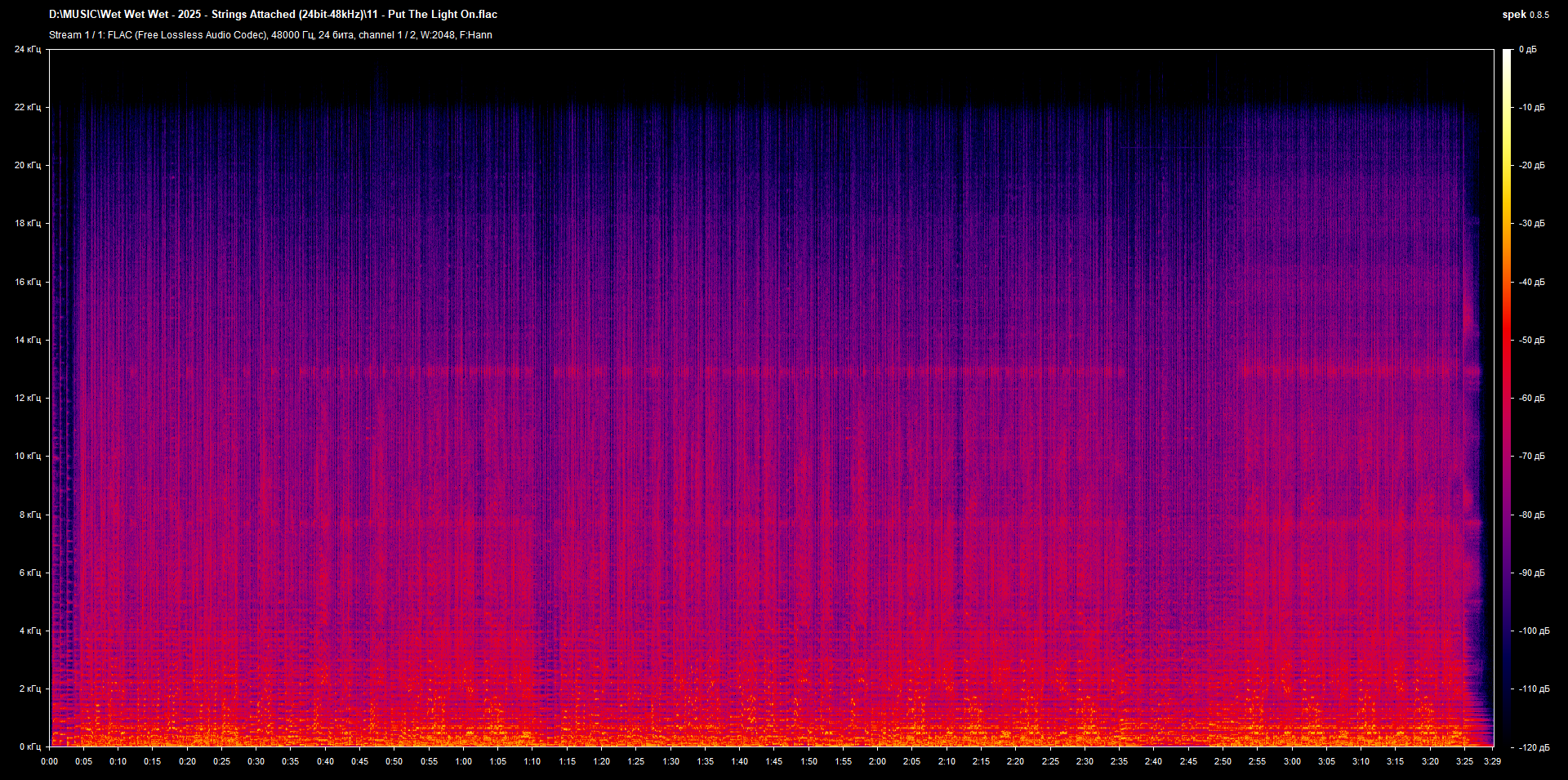Click the -80 дБ level label
Viewport: 1568px width, 780px height.
[x=1531, y=515]
